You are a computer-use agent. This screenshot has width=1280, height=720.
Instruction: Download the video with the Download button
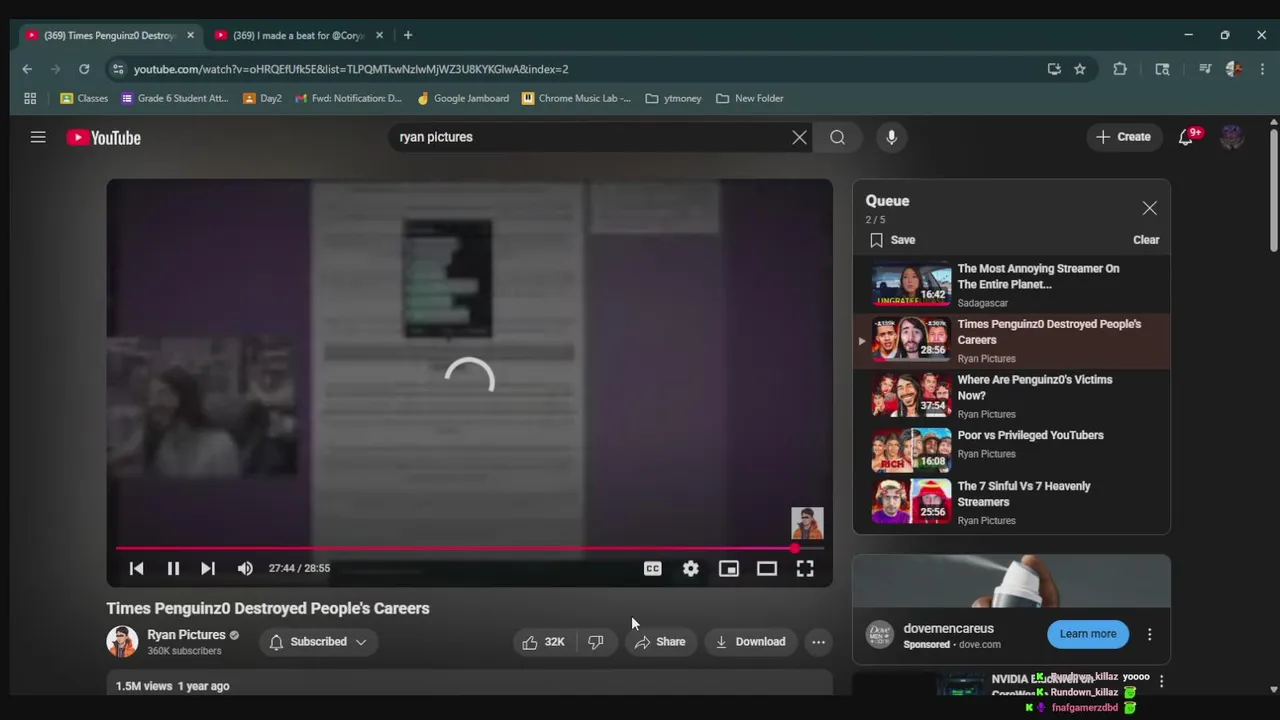[x=751, y=642]
